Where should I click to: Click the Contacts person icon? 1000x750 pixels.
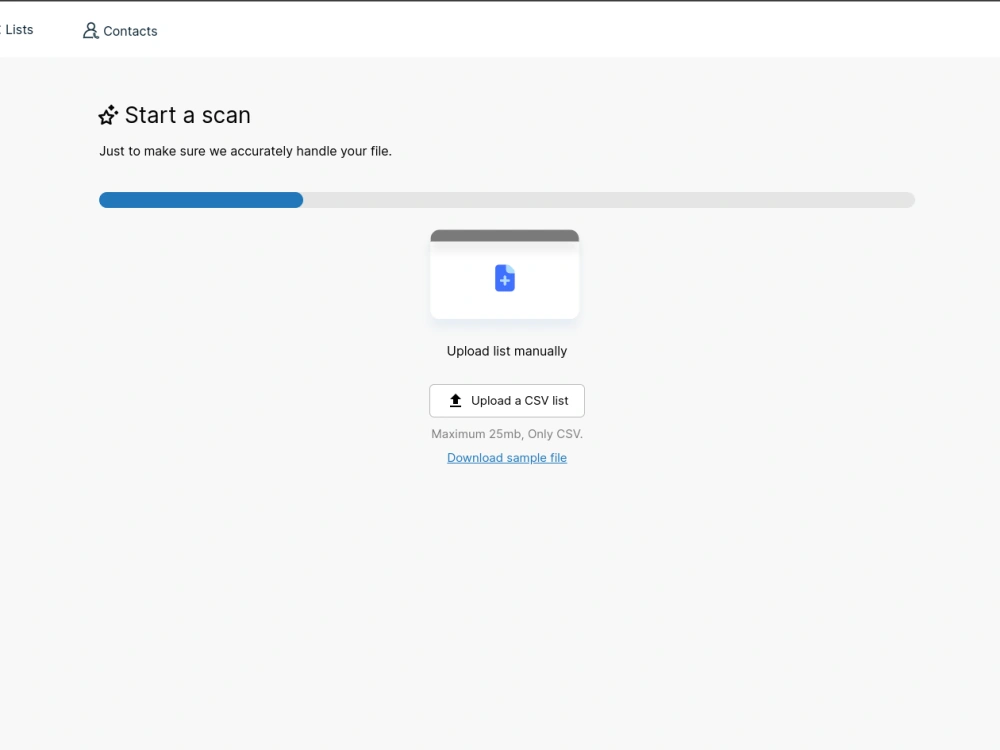tap(91, 31)
